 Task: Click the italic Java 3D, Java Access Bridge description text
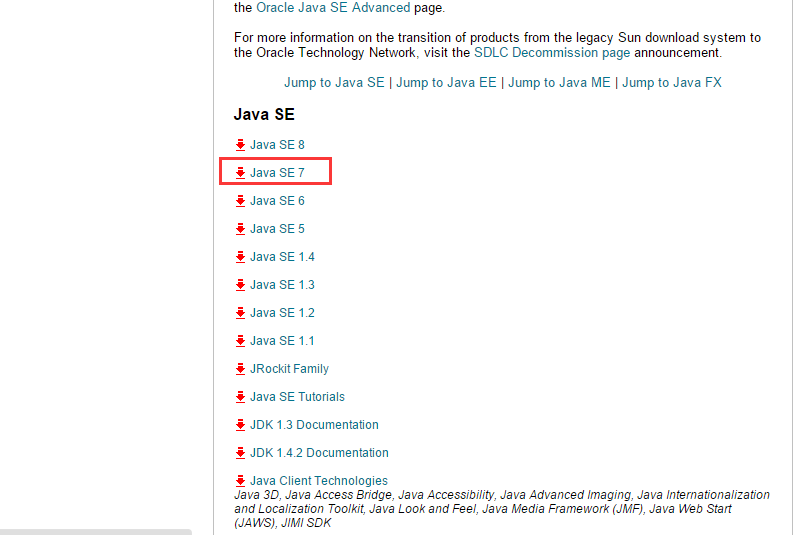(x=502, y=509)
